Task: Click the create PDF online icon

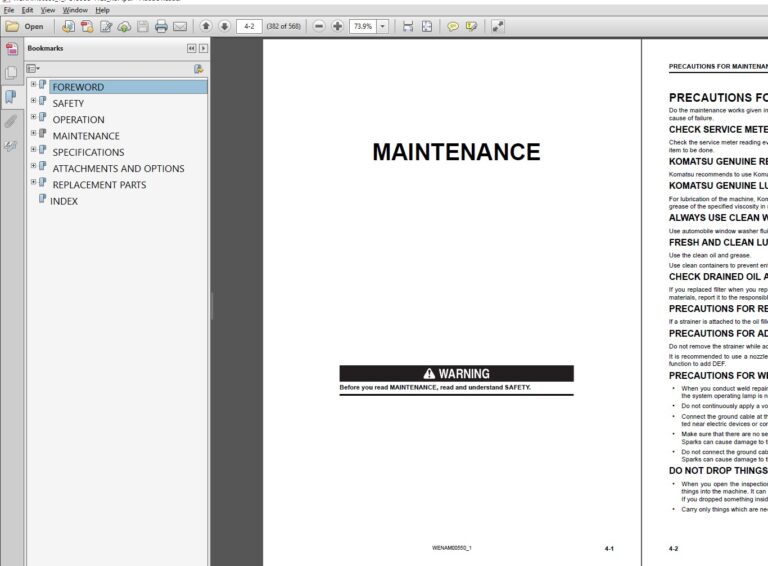Action: click(69, 26)
